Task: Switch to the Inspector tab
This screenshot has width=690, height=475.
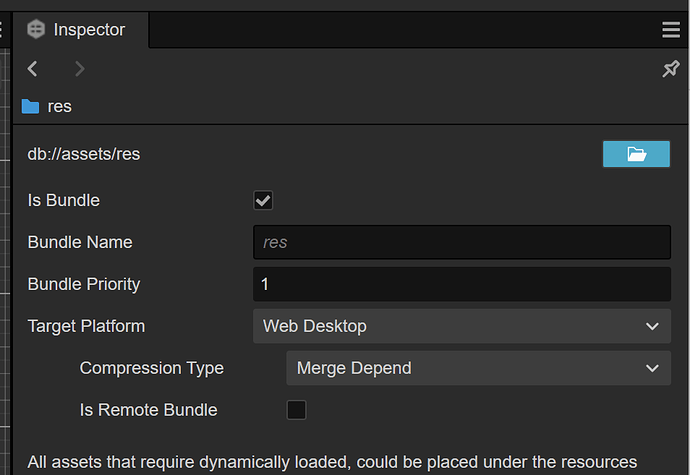Action: pos(88,30)
